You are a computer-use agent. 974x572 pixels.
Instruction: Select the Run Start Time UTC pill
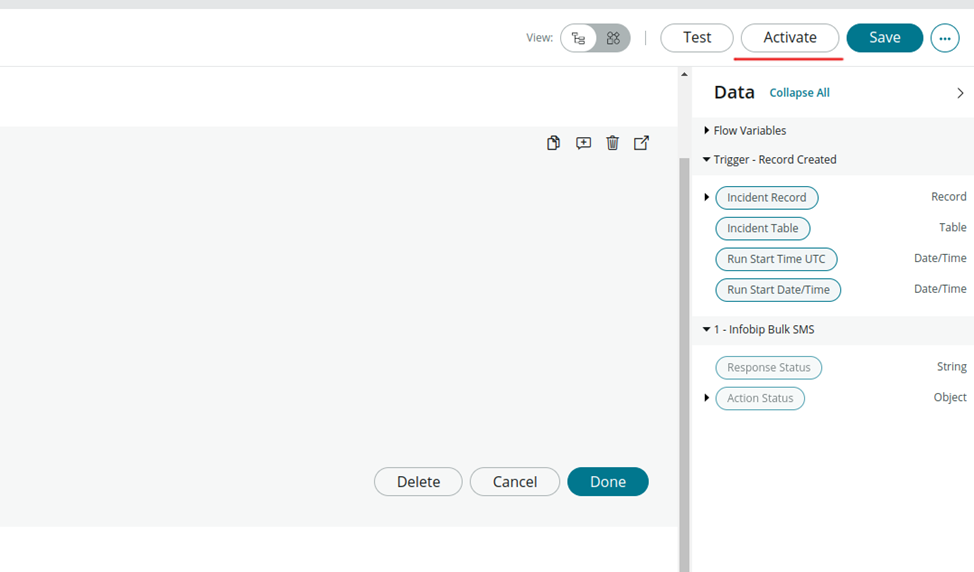776,259
